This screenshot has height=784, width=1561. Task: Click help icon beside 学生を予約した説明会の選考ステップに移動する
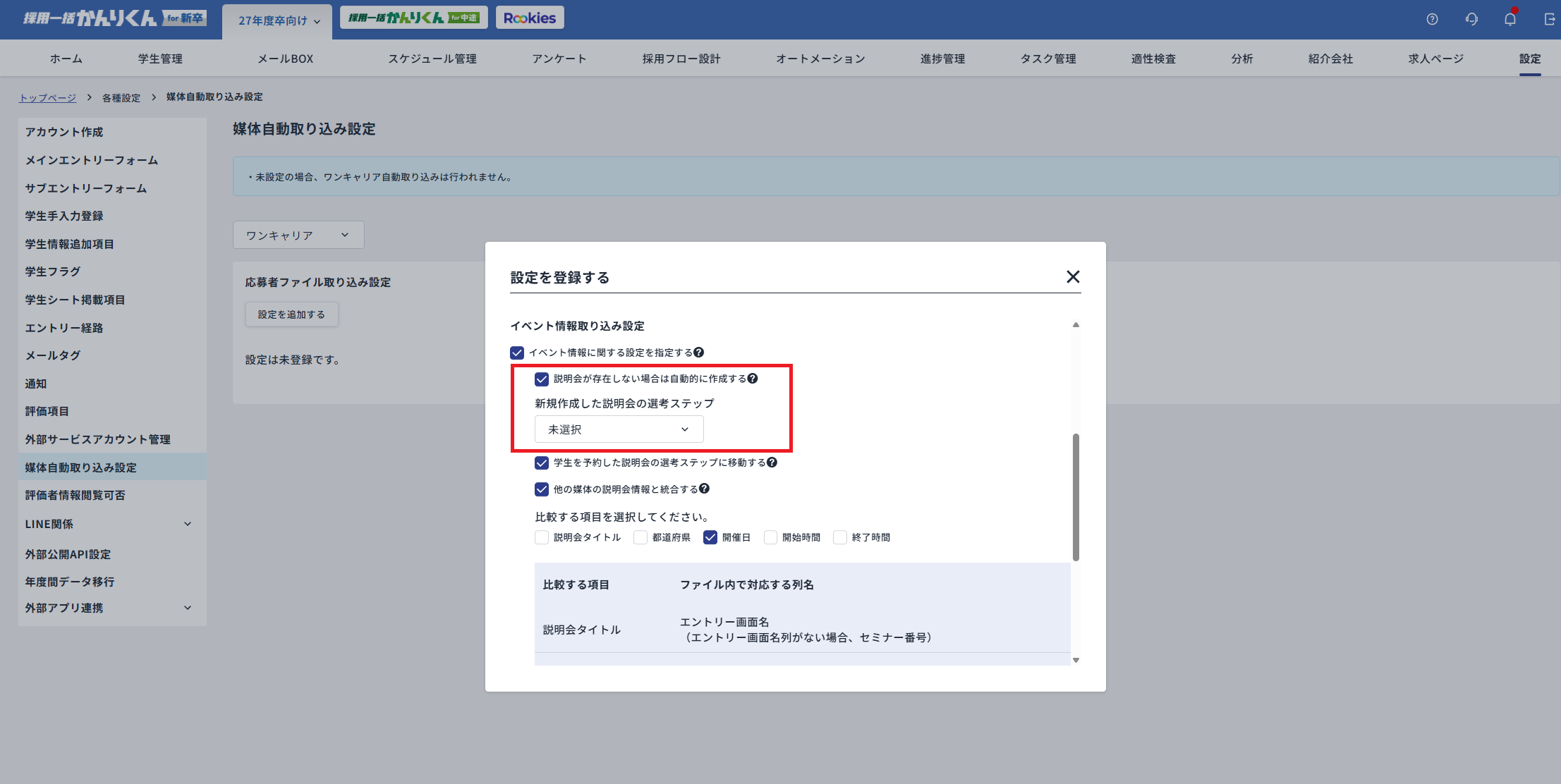point(772,463)
